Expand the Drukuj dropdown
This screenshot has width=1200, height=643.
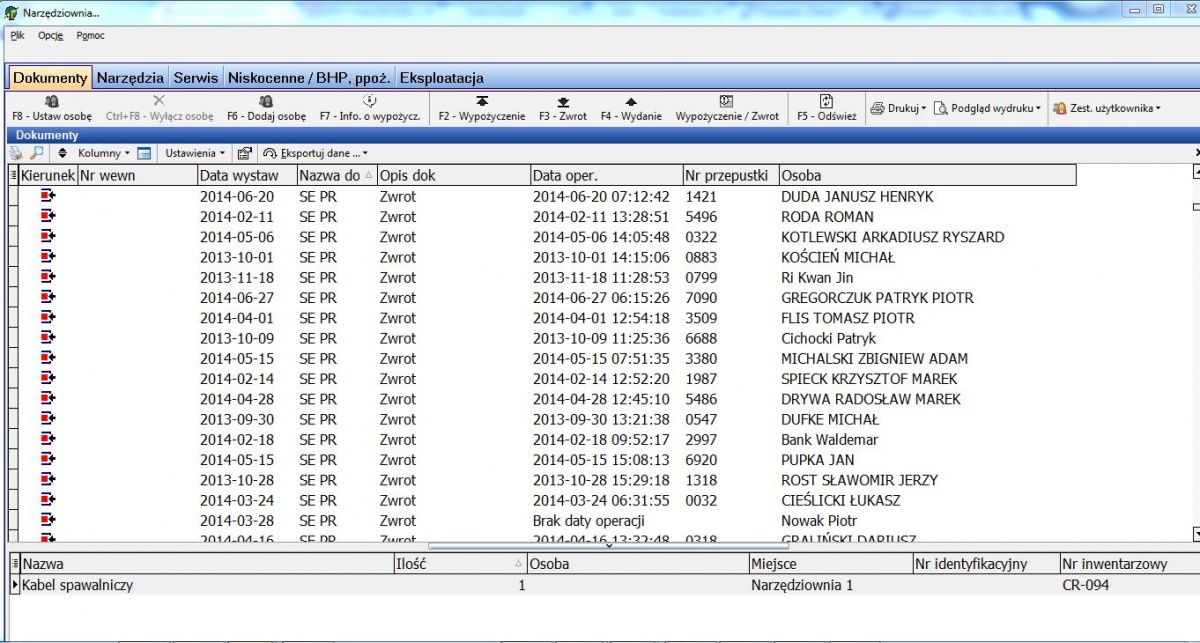click(x=898, y=108)
